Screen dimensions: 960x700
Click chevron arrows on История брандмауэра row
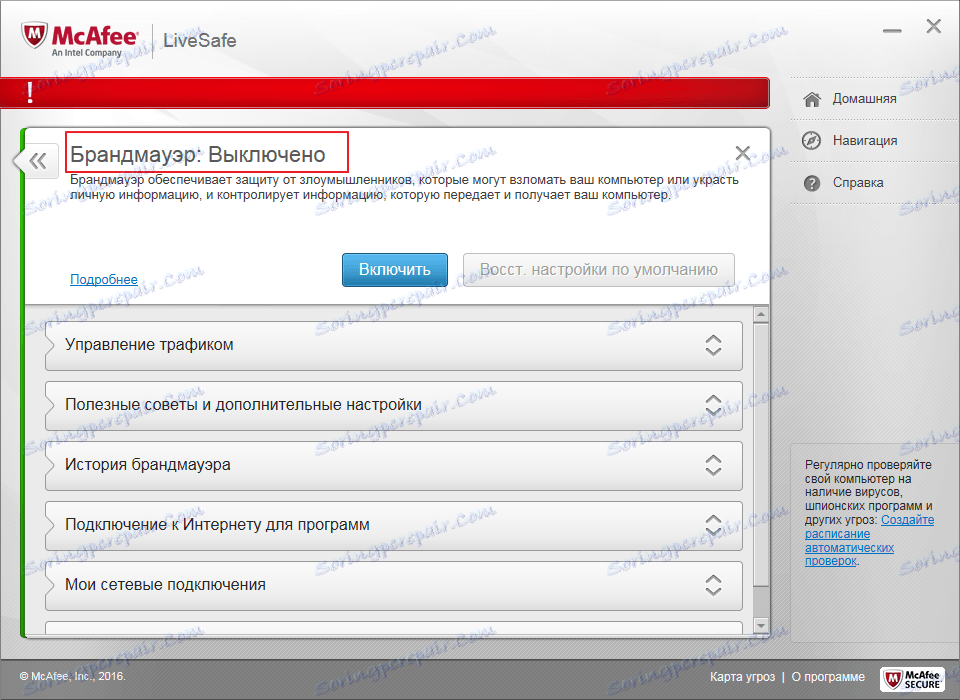pyautogui.click(x=713, y=465)
